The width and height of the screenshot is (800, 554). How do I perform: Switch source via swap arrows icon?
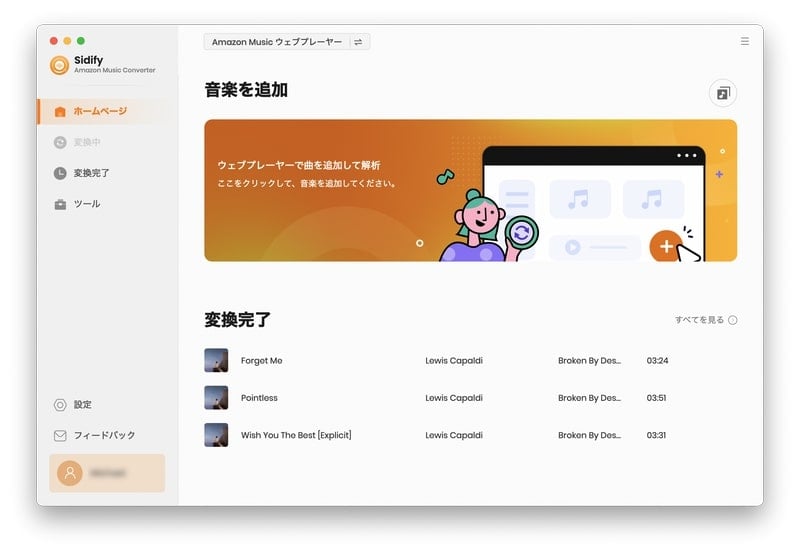358,42
